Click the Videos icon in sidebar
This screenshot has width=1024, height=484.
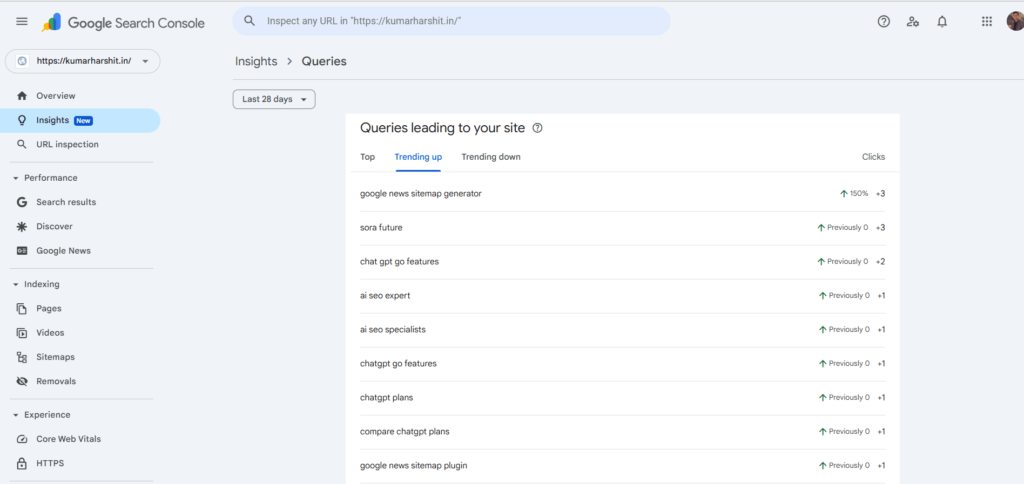point(22,333)
